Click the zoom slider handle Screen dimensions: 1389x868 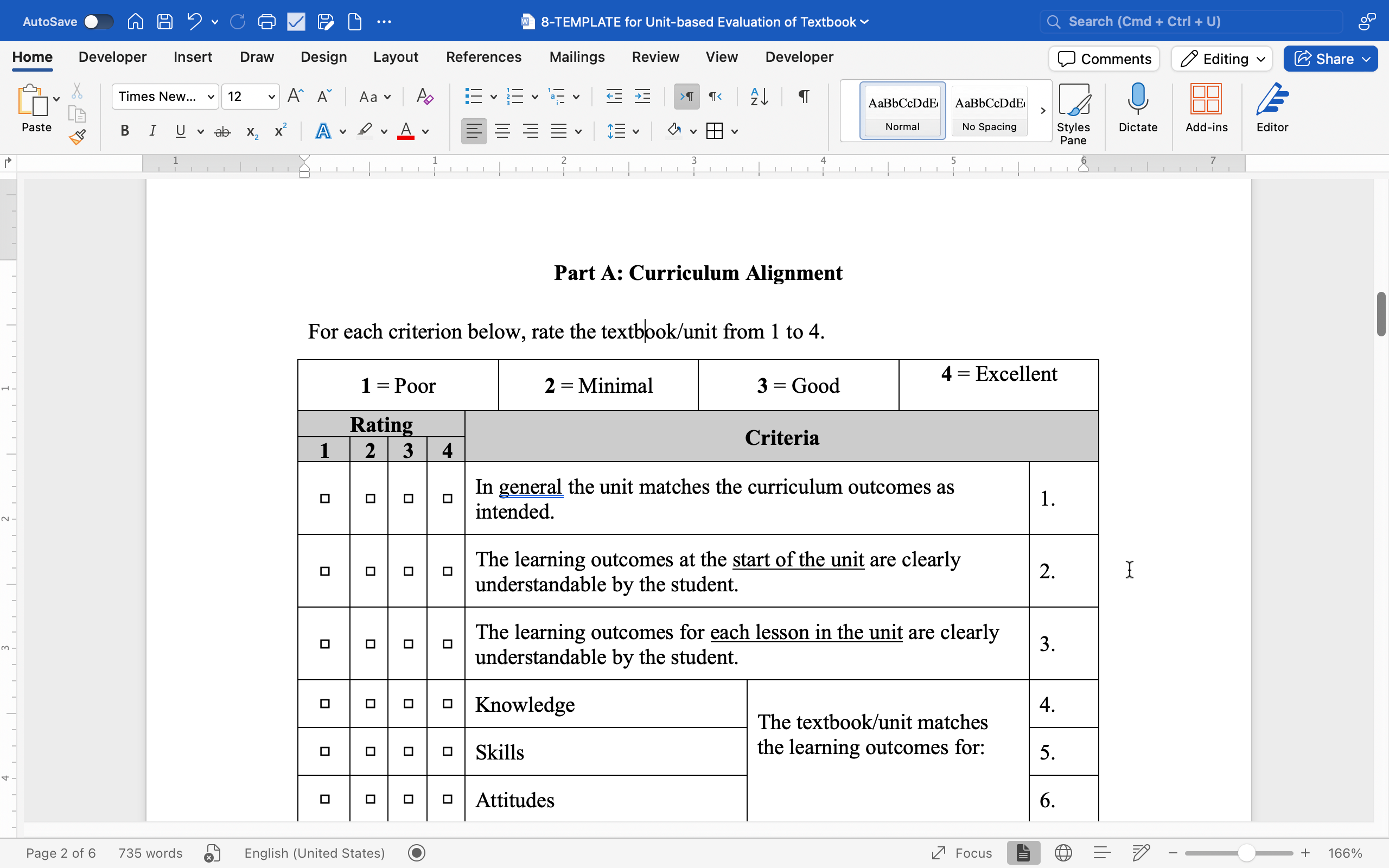click(1246, 853)
